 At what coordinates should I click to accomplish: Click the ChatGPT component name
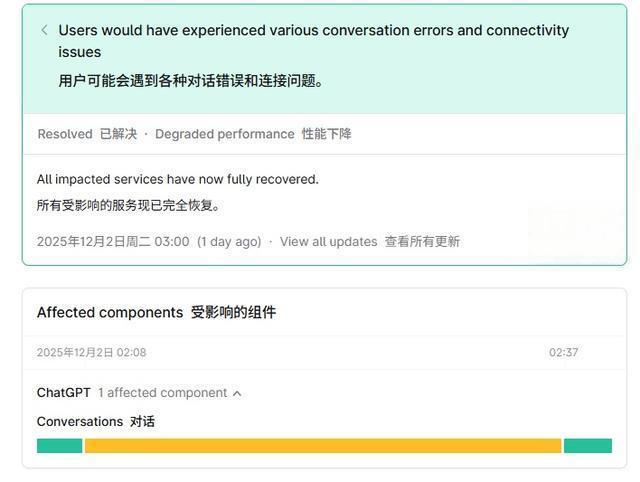click(x=64, y=393)
